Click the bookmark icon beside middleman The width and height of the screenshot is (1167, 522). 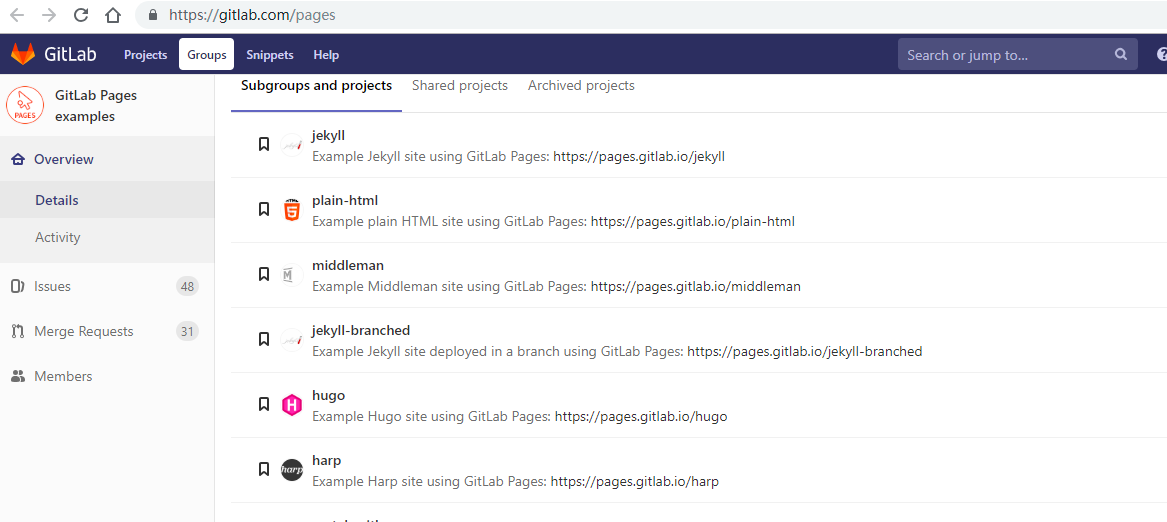[x=263, y=275]
